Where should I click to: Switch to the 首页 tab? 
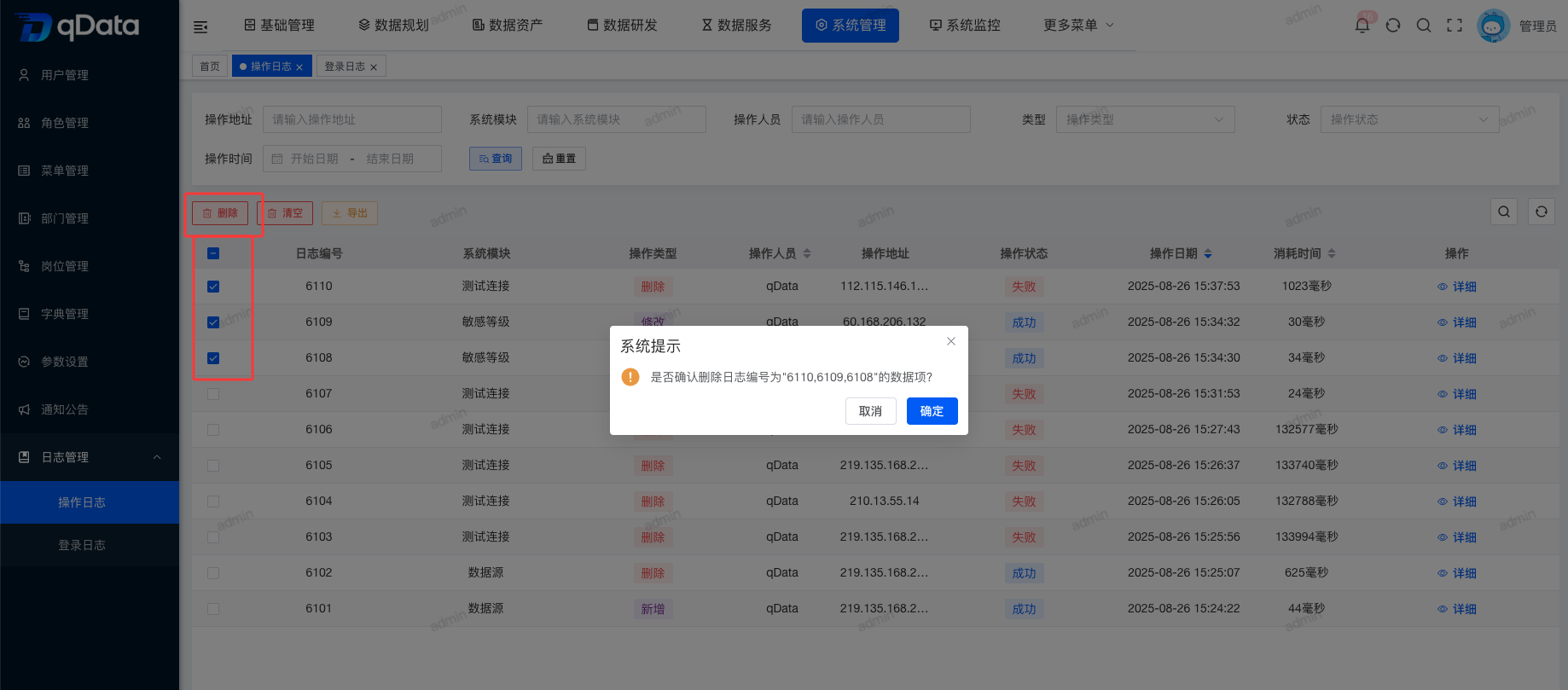point(210,67)
